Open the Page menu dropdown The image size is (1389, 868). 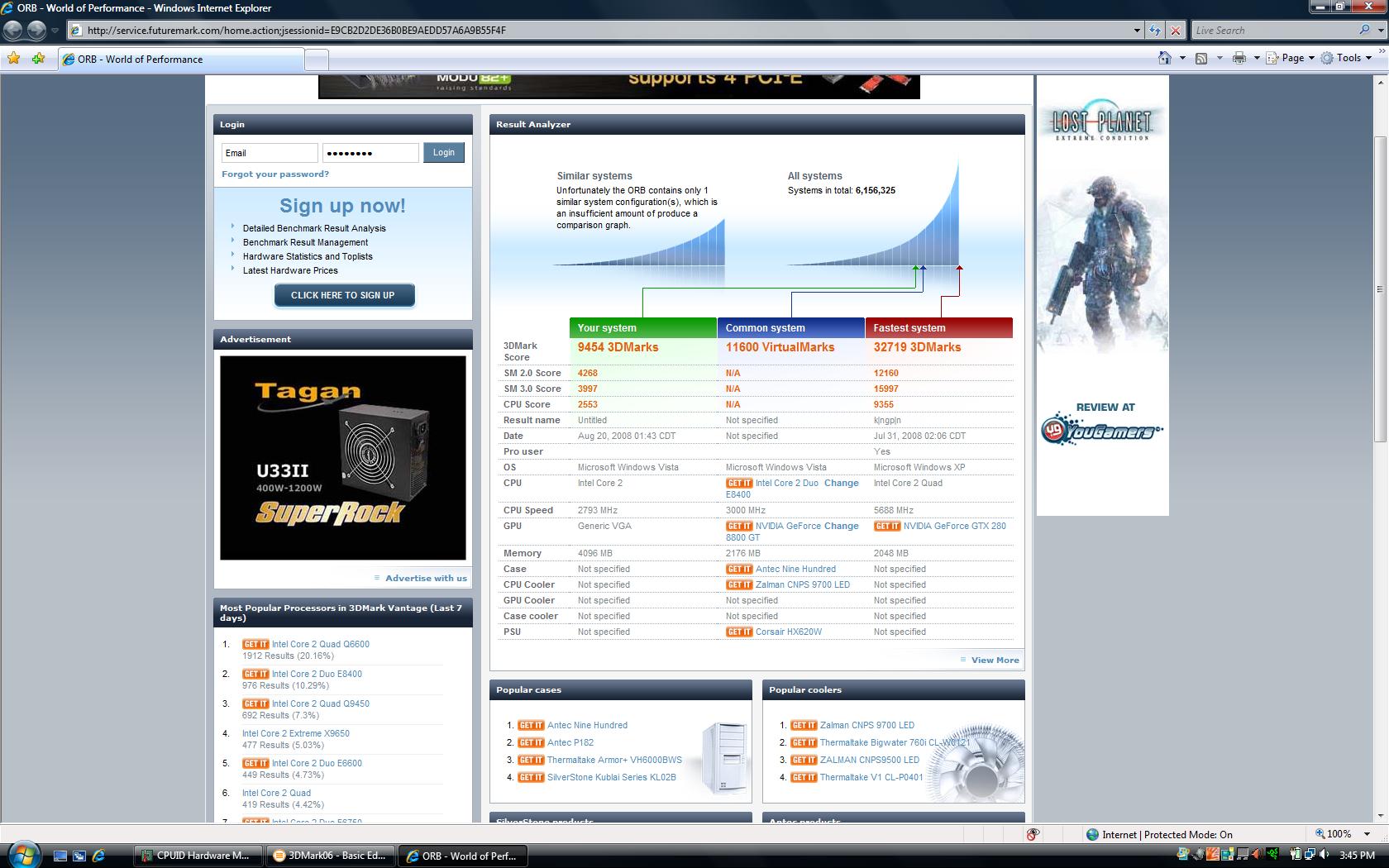[1291, 58]
